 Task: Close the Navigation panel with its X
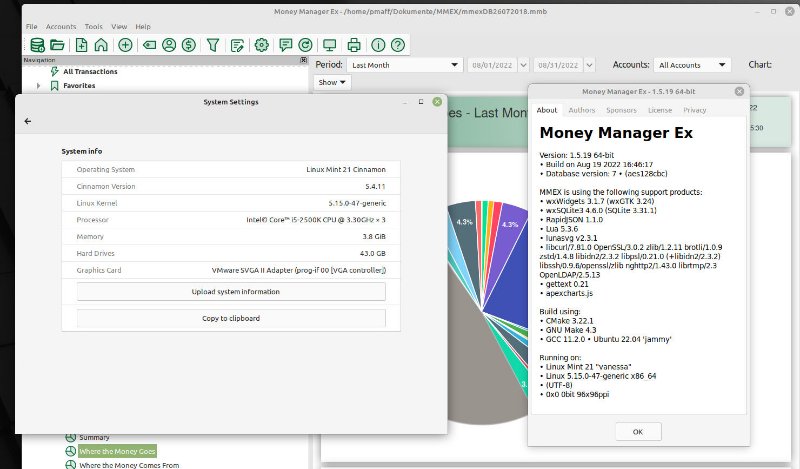(x=303, y=60)
